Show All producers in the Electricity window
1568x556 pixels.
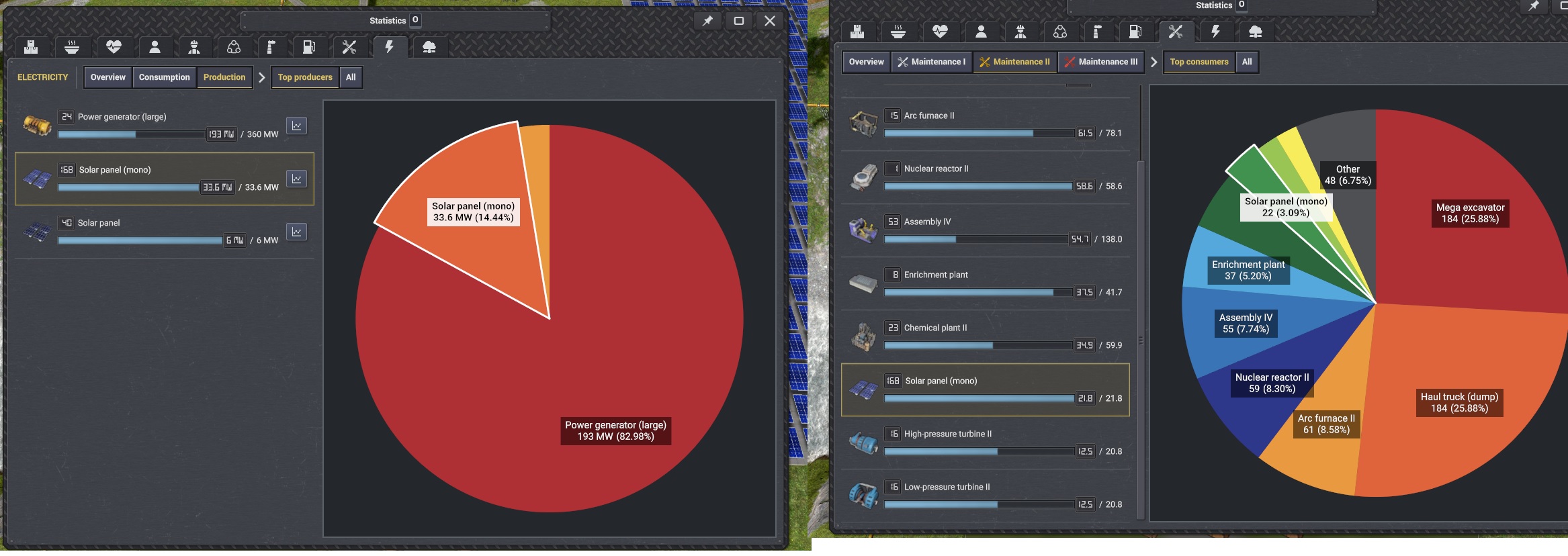pyautogui.click(x=351, y=77)
